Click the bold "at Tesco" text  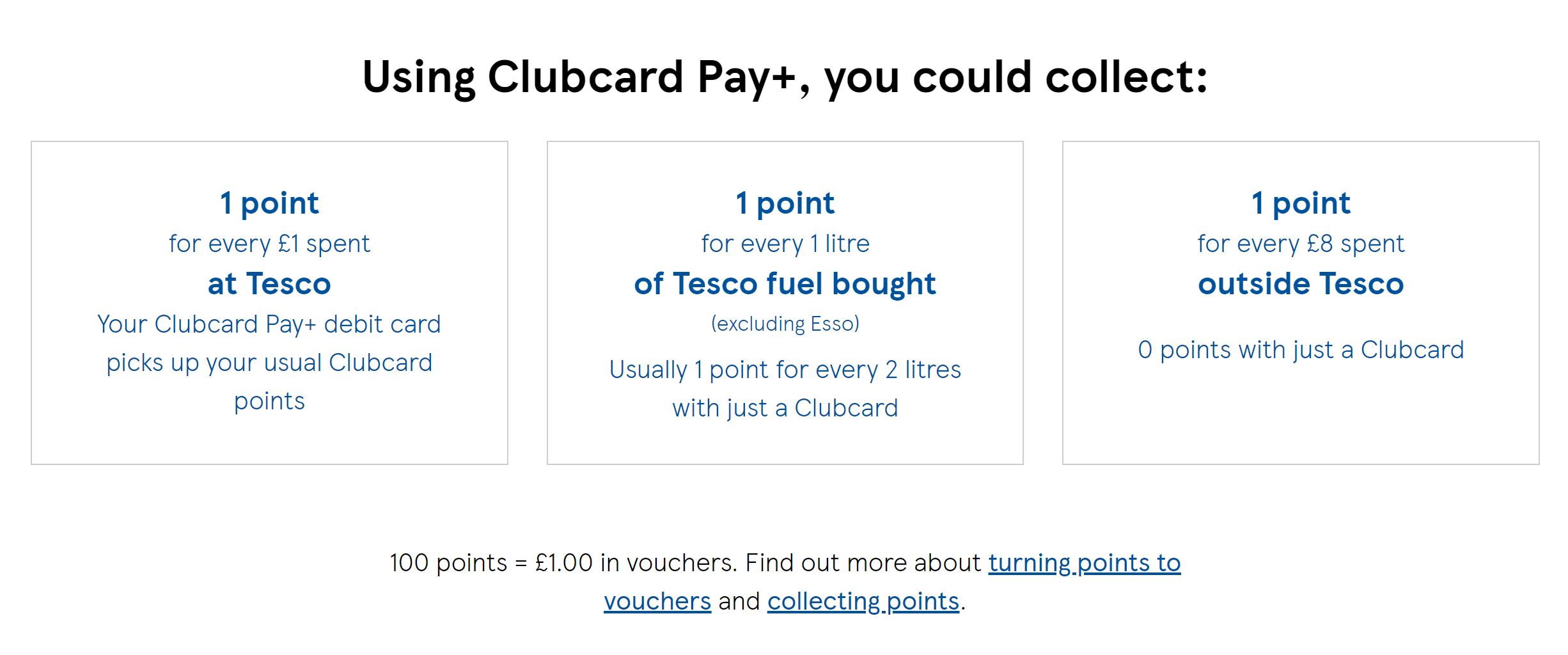[269, 283]
